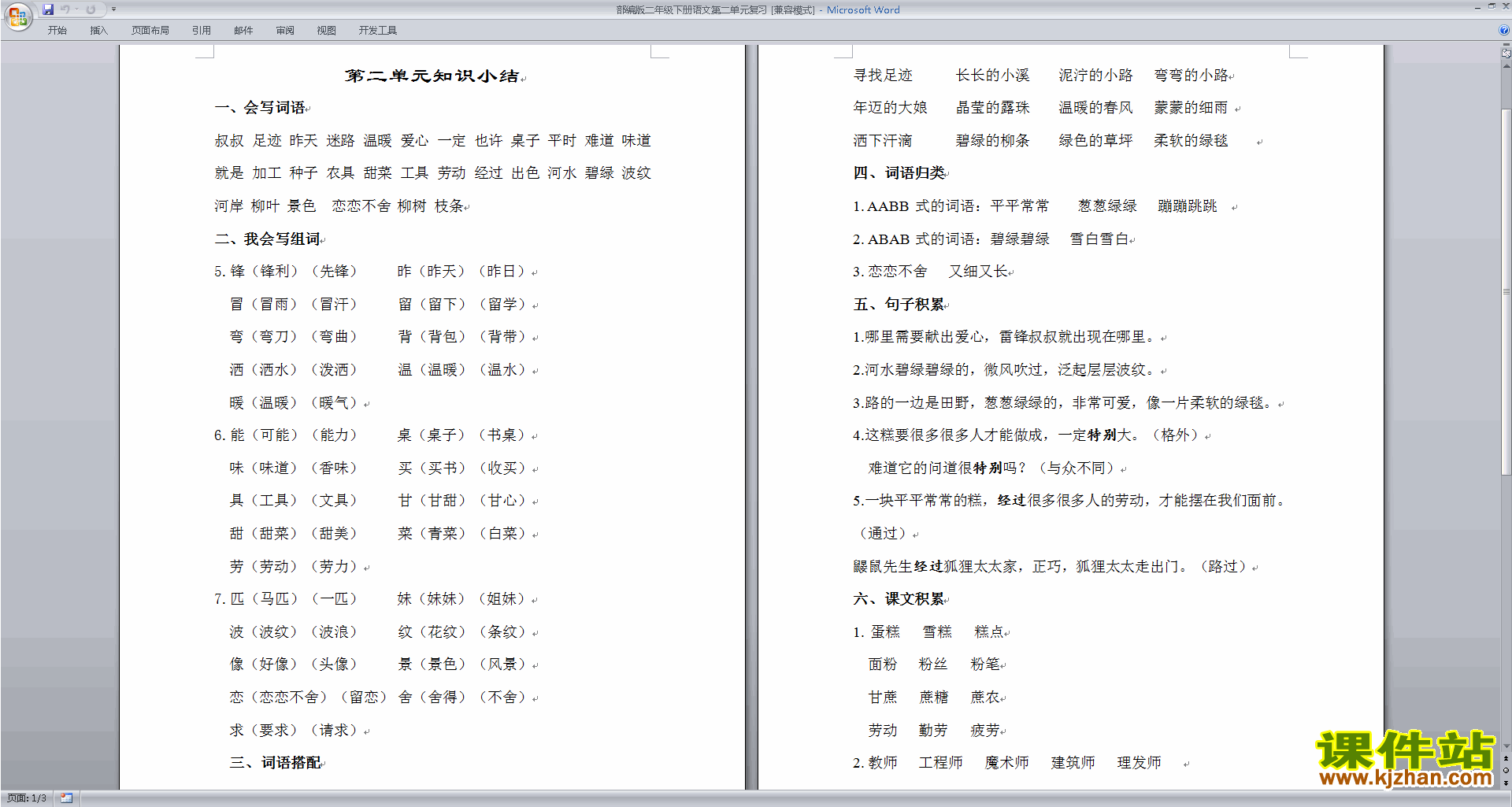Expand the Undo history dropdown arrow
The height and width of the screenshot is (807, 1512).
pyautogui.click(x=77, y=9)
